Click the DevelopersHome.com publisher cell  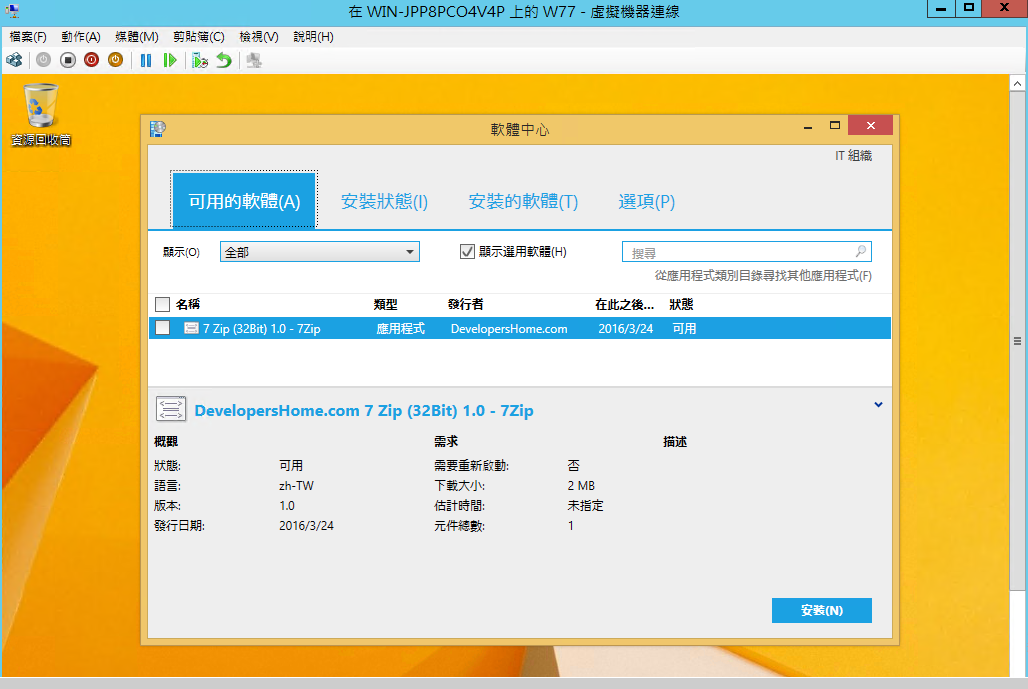pyautogui.click(x=509, y=328)
